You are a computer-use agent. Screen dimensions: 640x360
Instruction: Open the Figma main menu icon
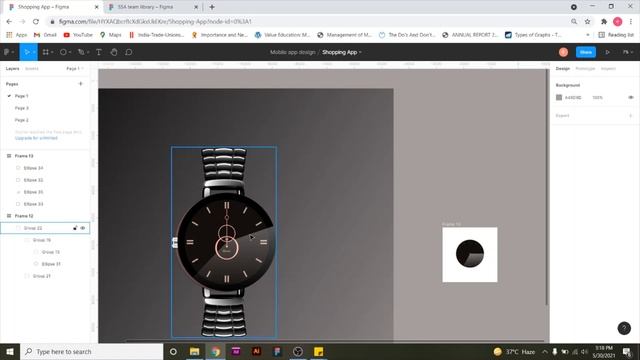point(7,52)
